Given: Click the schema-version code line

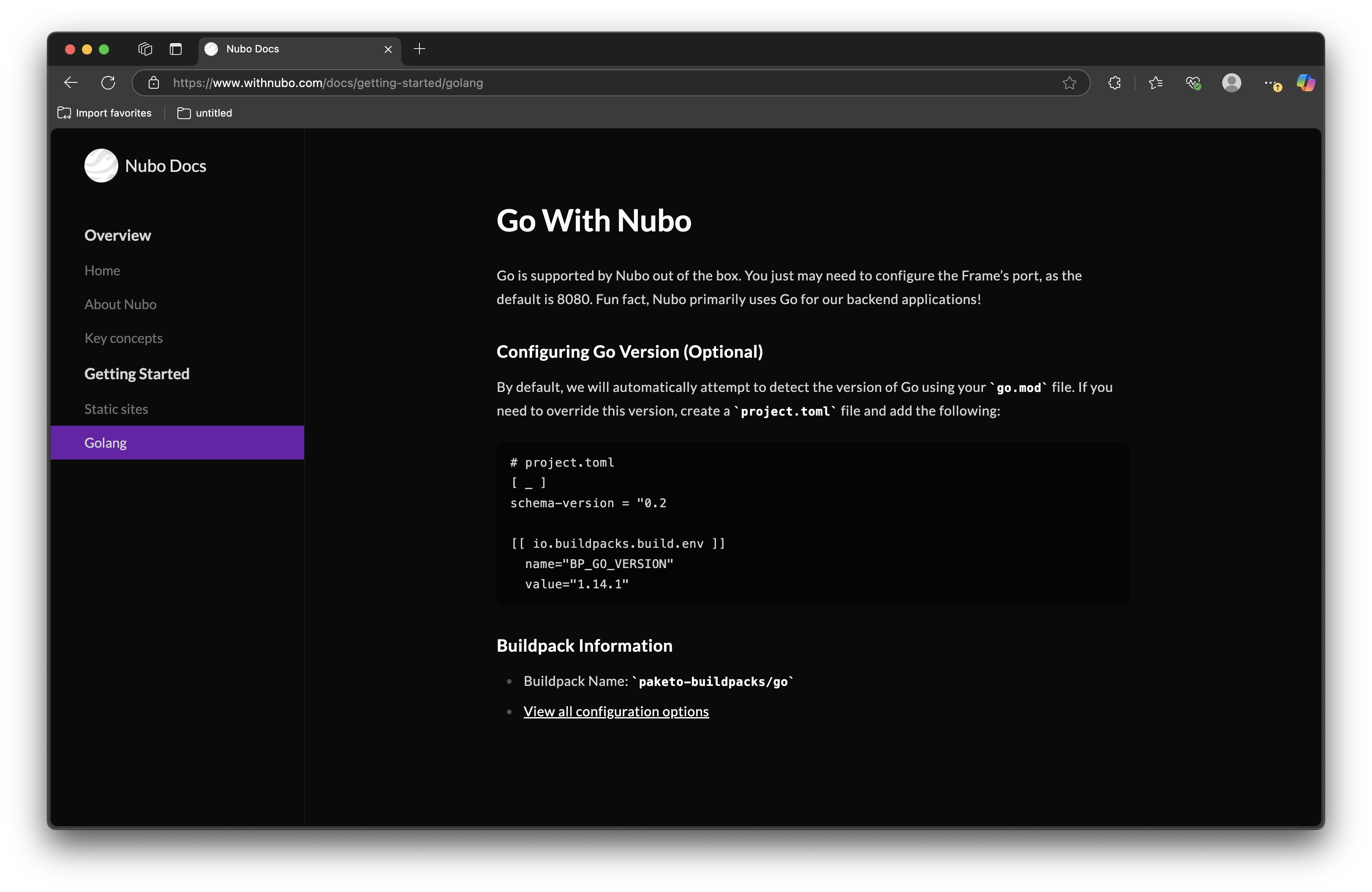Looking at the screenshot, I should tap(588, 503).
